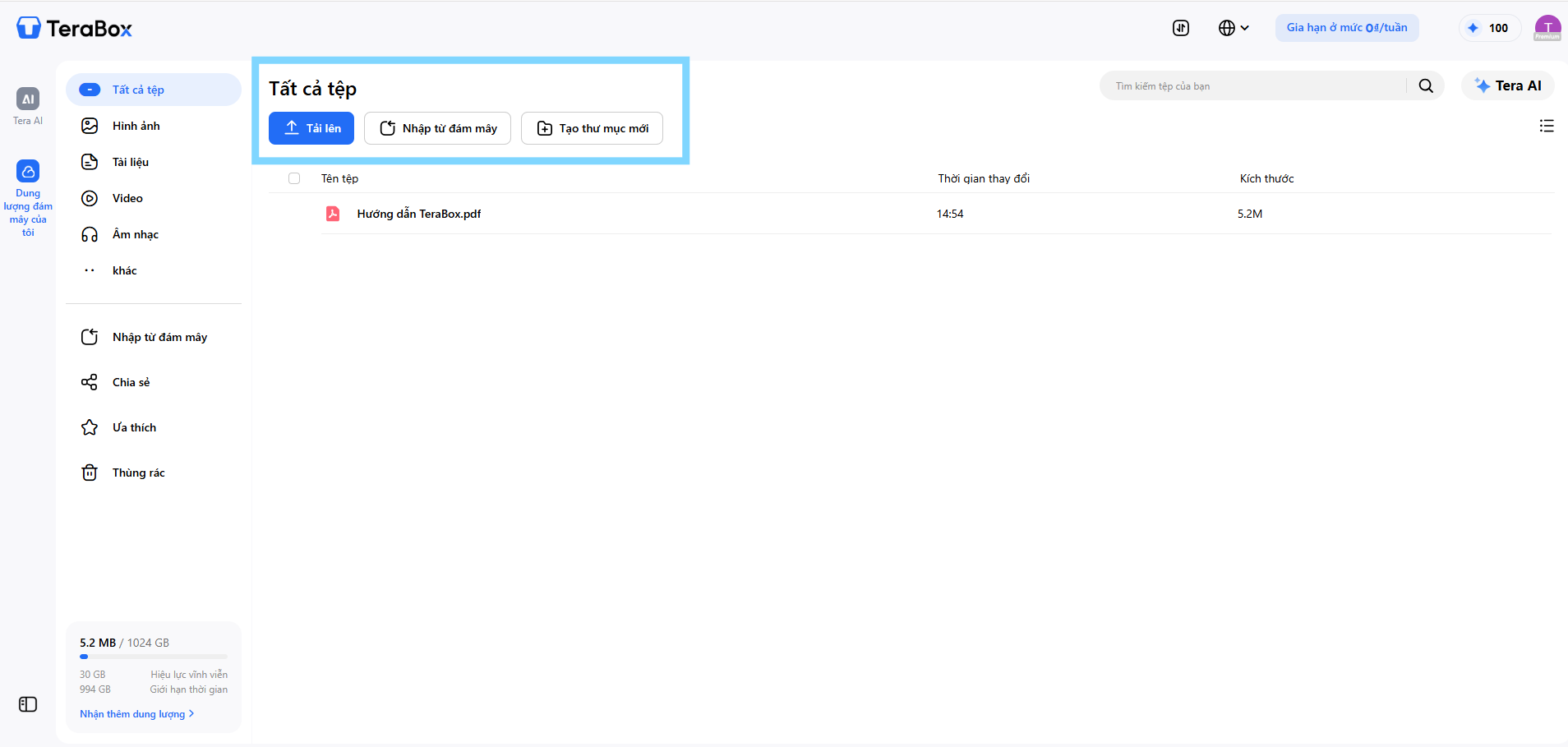Click the Chia sẻ share icon

[x=90, y=382]
